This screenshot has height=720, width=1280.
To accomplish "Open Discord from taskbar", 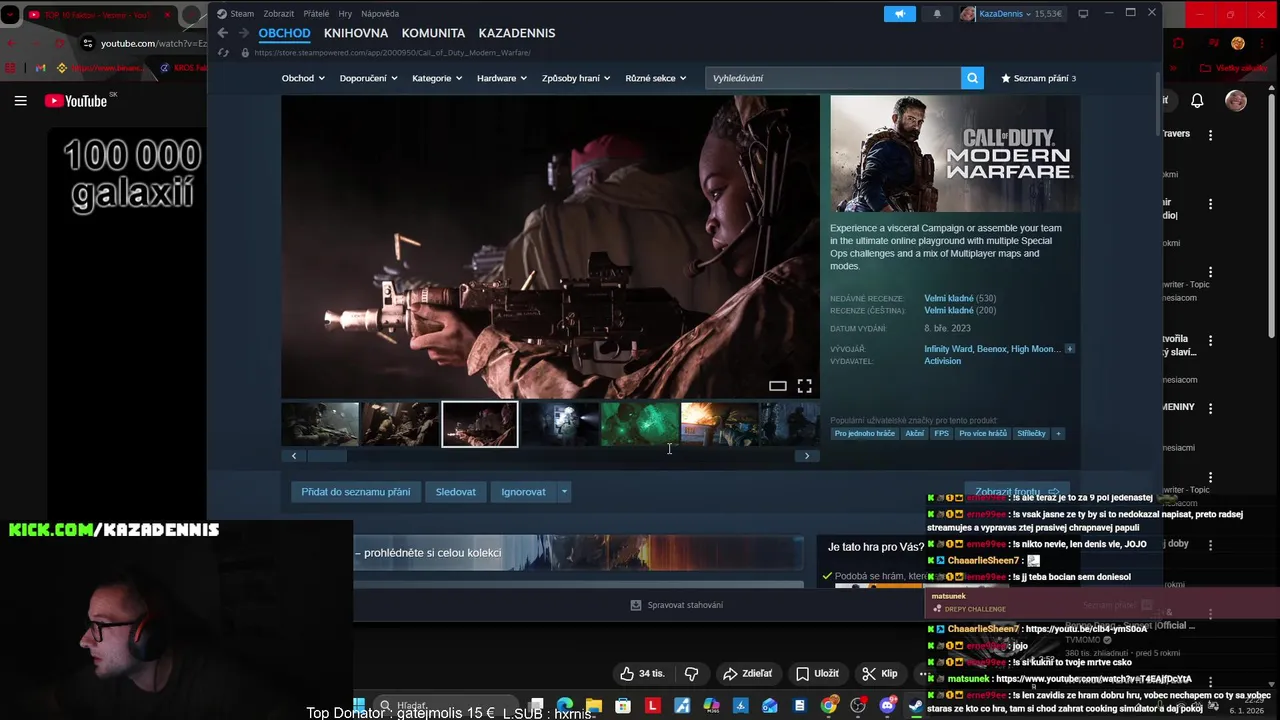I will pos(887,706).
